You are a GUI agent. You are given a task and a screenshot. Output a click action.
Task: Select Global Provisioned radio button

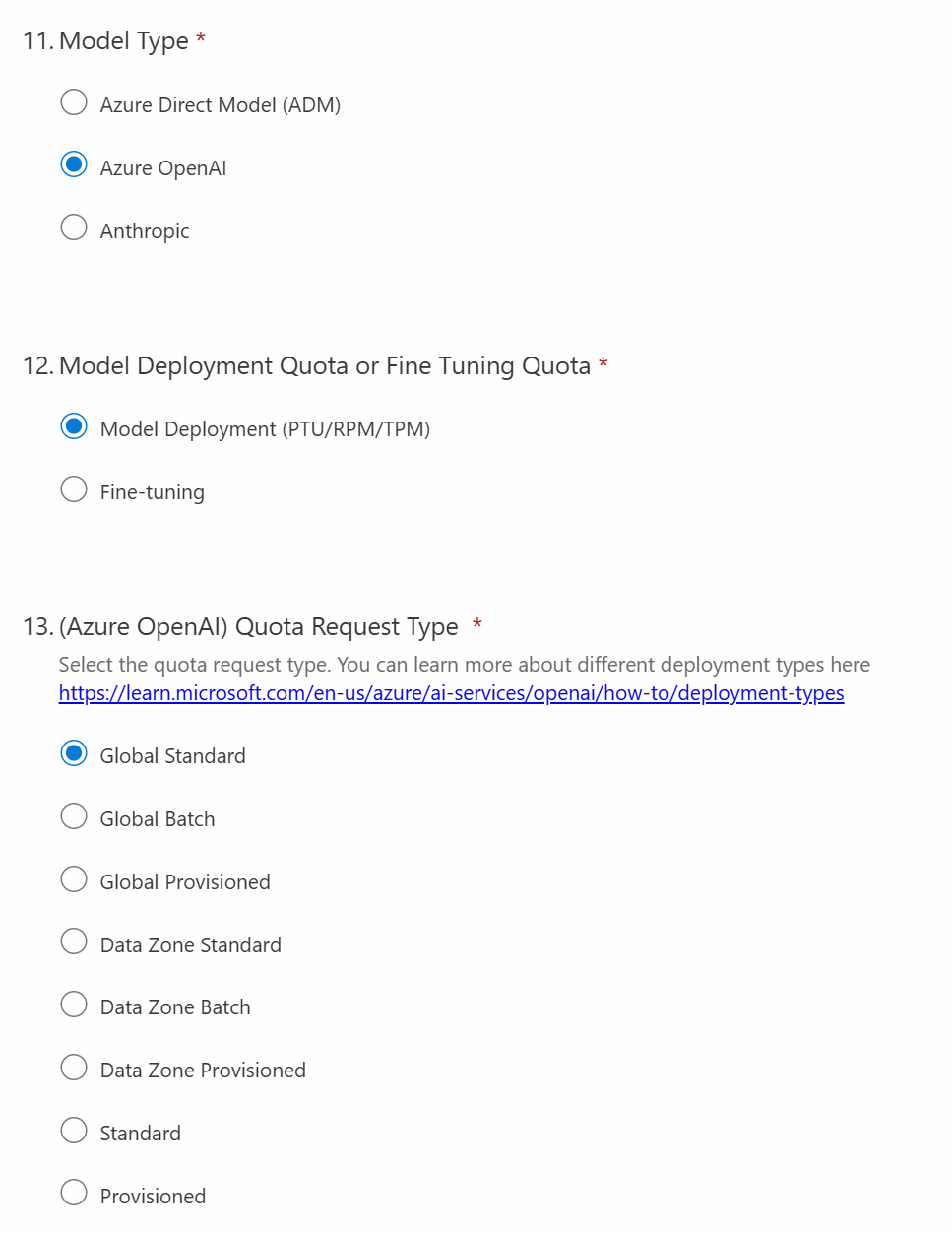click(x=74, y=879)
